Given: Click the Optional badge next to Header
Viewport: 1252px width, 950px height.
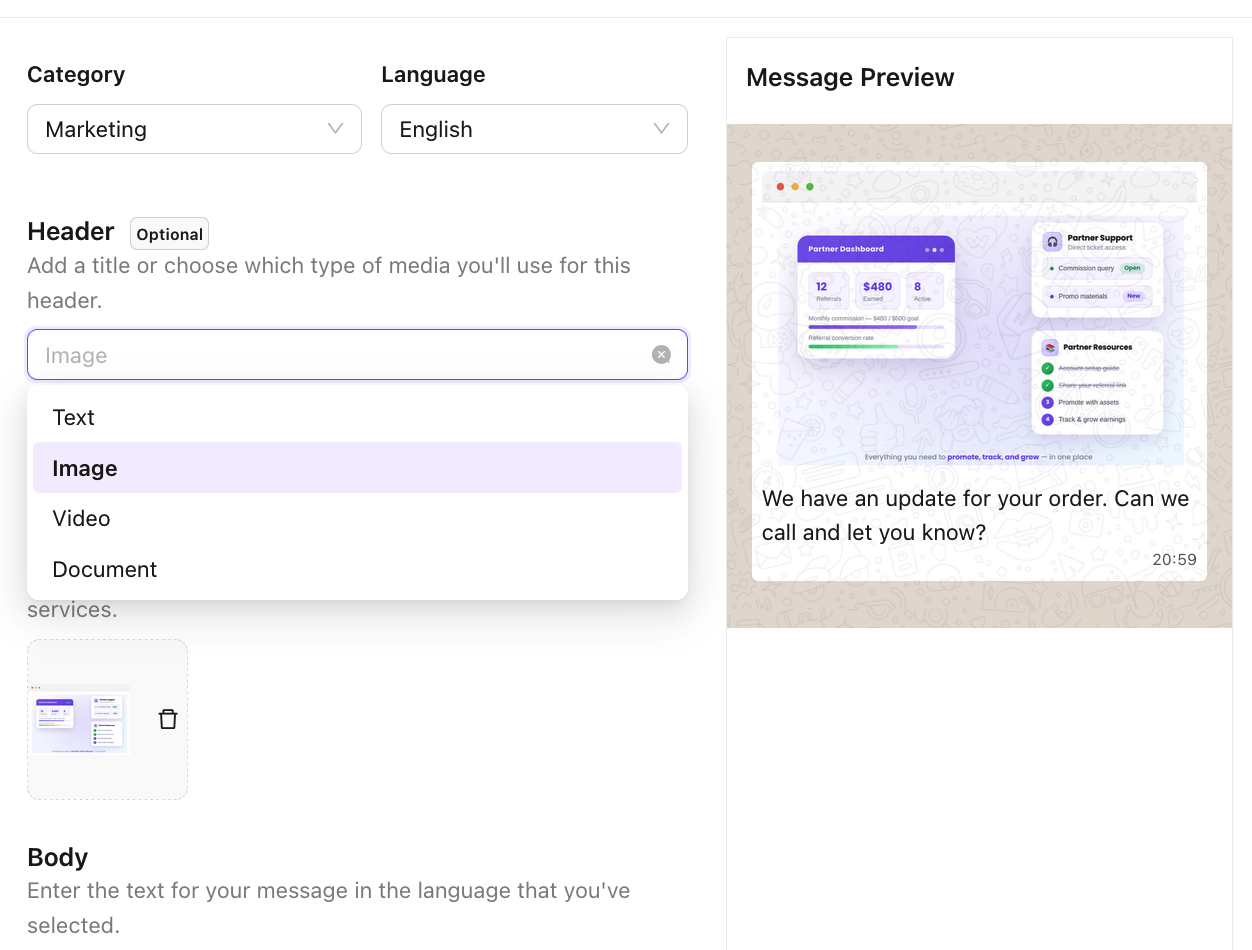Looking at the screenshot, I should 169,234.
